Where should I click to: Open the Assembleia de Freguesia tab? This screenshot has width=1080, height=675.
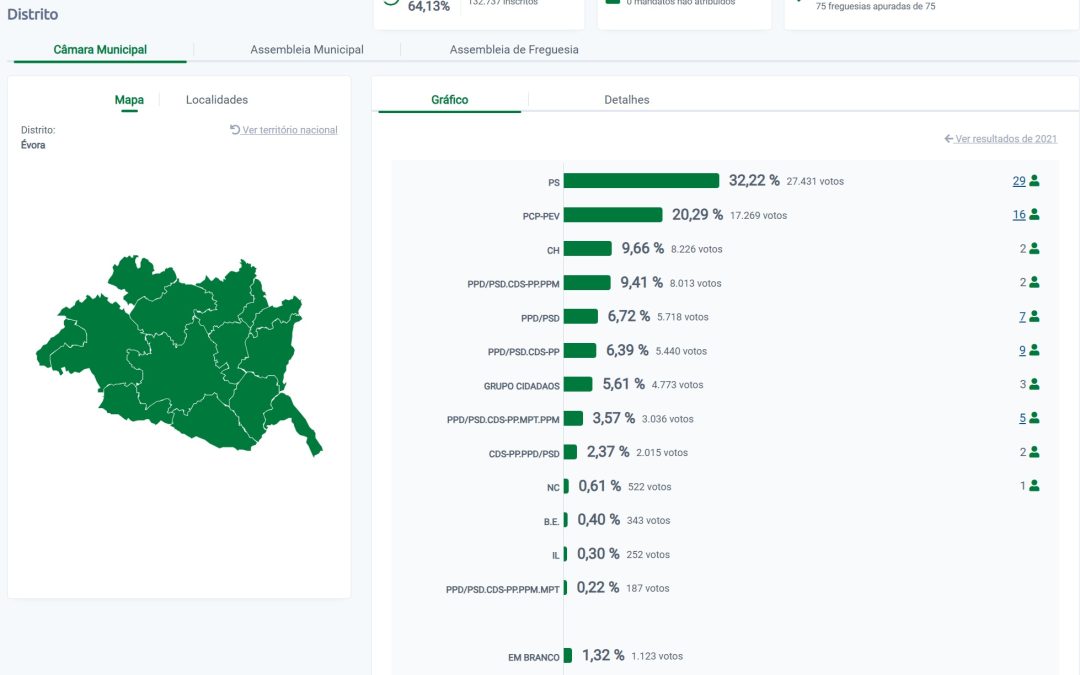tap(513, 50)
